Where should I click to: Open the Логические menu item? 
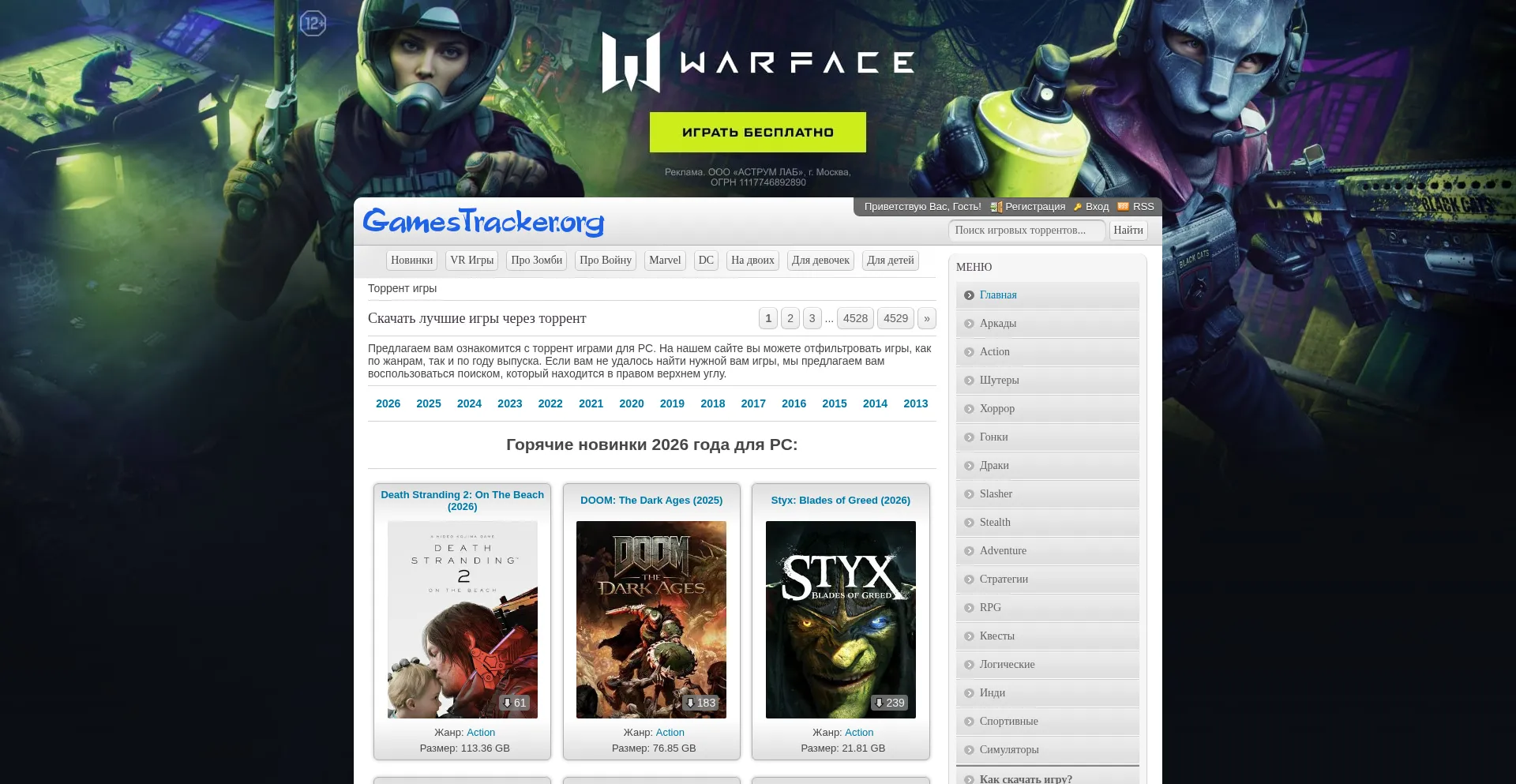(x=1047, y=665)
